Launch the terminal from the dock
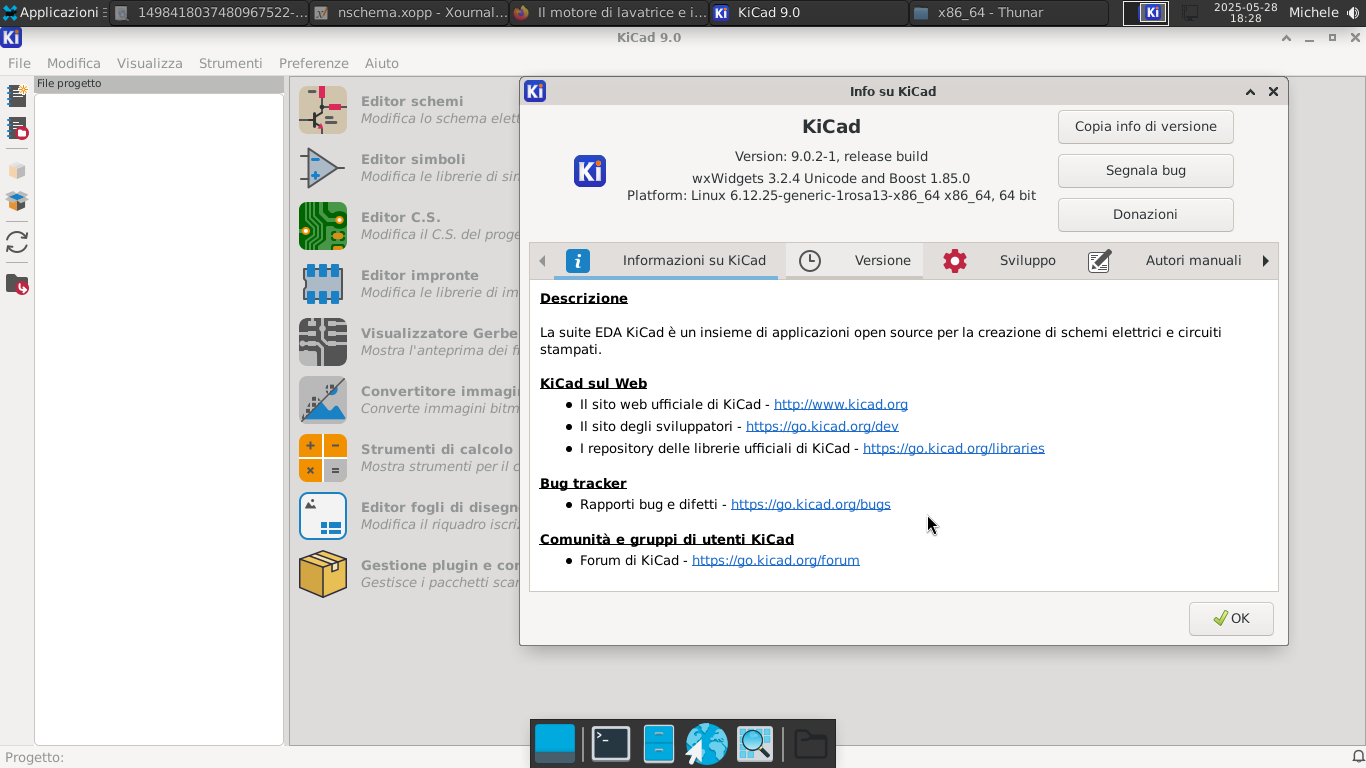1366x768 pixels. pyautogui.click(x=611, y=744)
